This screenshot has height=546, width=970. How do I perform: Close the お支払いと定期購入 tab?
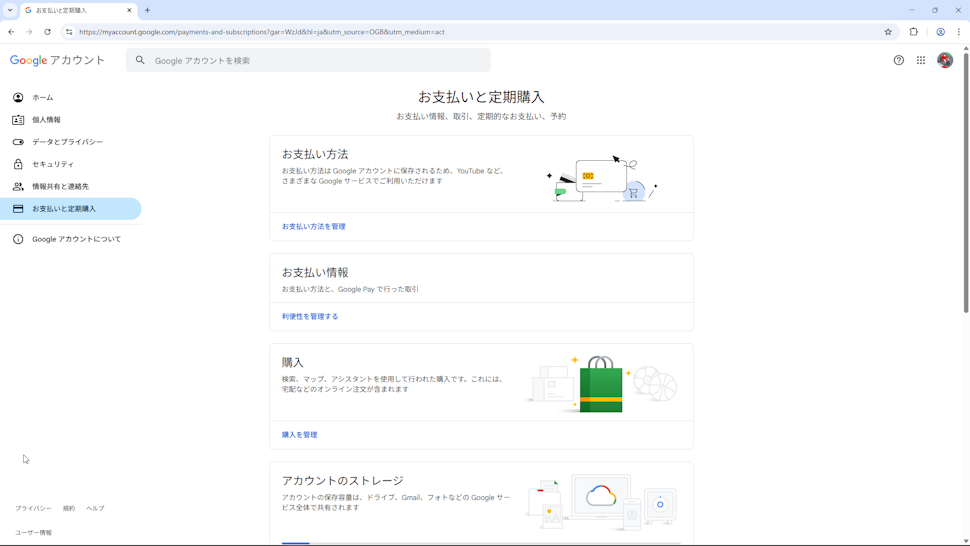pos(129,10)
